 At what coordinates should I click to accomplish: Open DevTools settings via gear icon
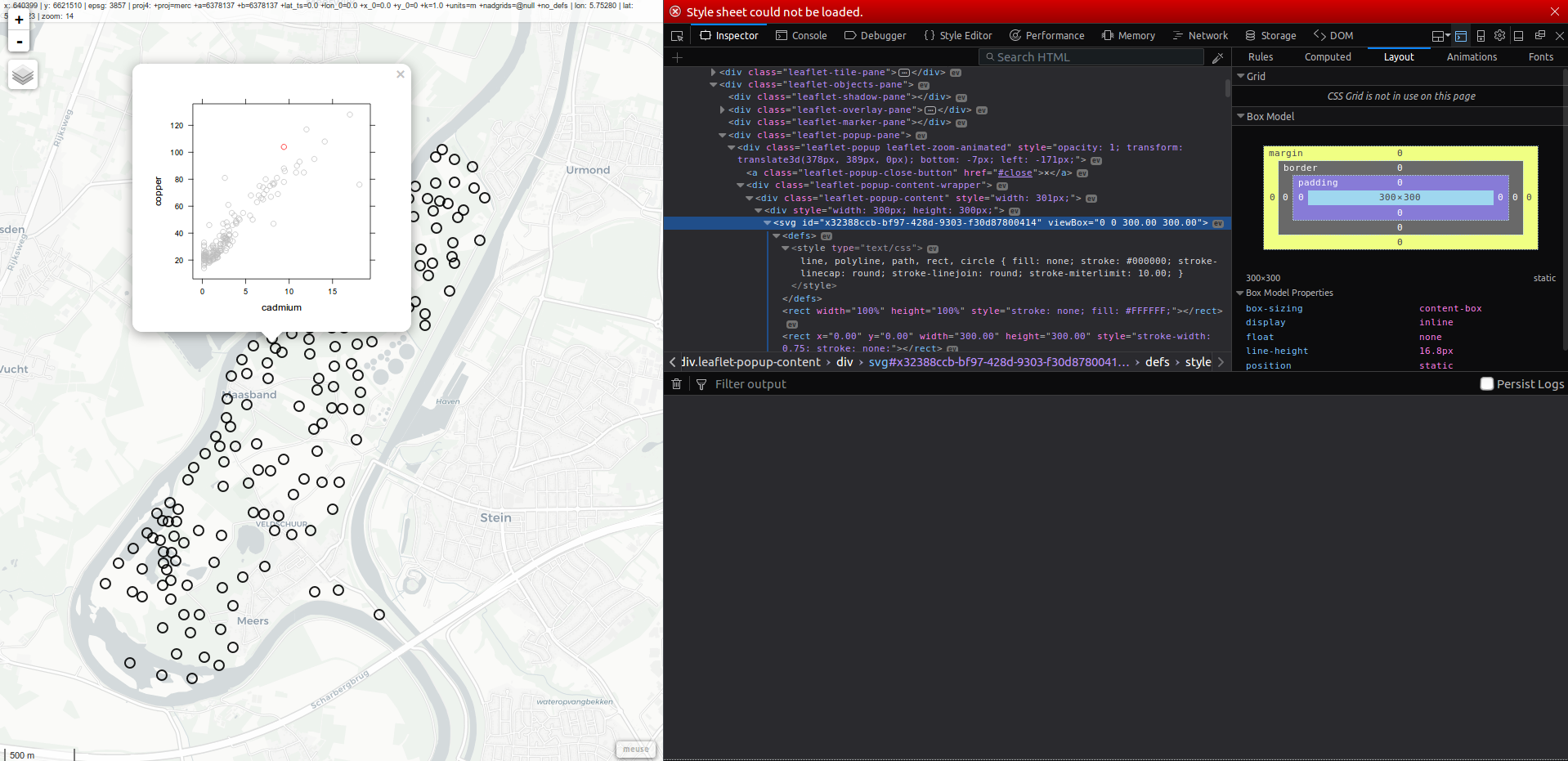point(1499,35)
